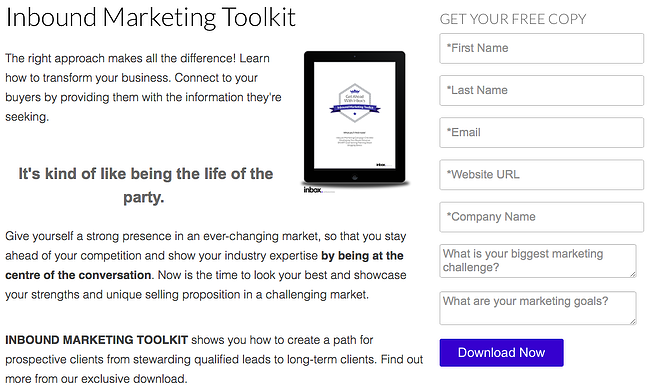Click the GET YOUR FREE COPY heading
Image resolution: width=650 pixels, height=390 pixels.
513,19
